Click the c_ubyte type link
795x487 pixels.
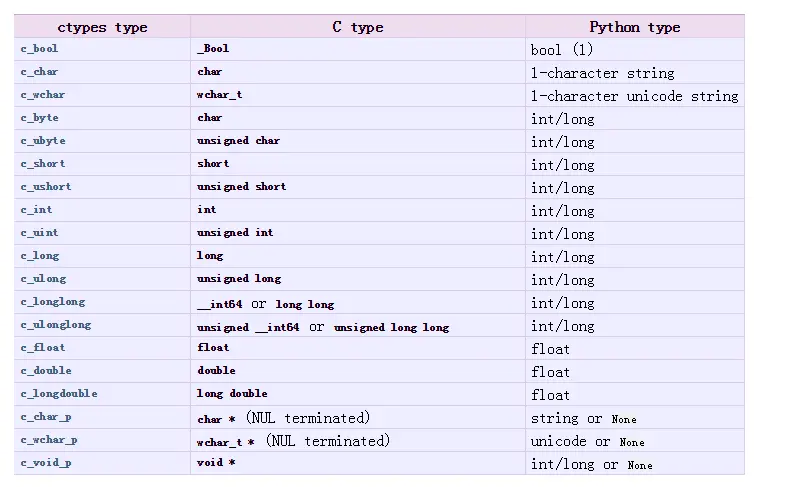pos(42,141)
